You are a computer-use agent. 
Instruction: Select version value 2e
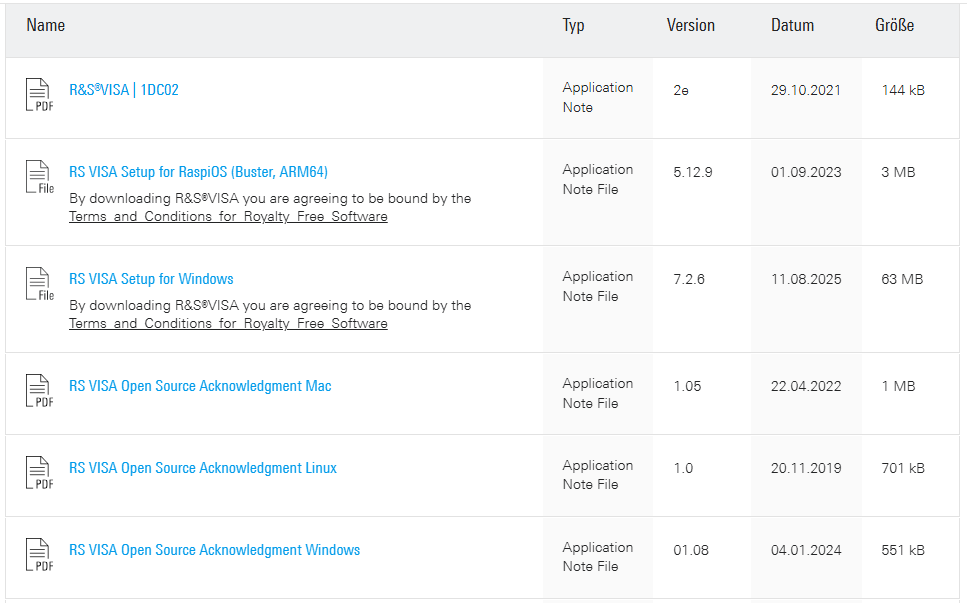click(x=681, y=90)
